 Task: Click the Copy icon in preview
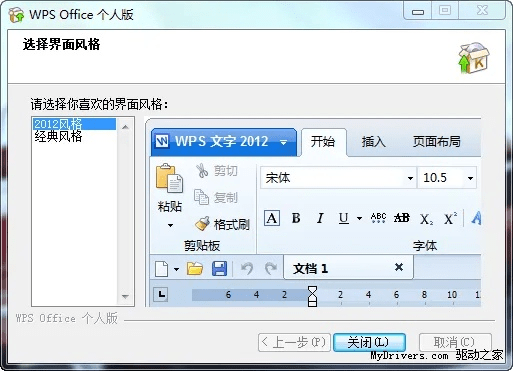pyautogui.click(x=201, y=197)
